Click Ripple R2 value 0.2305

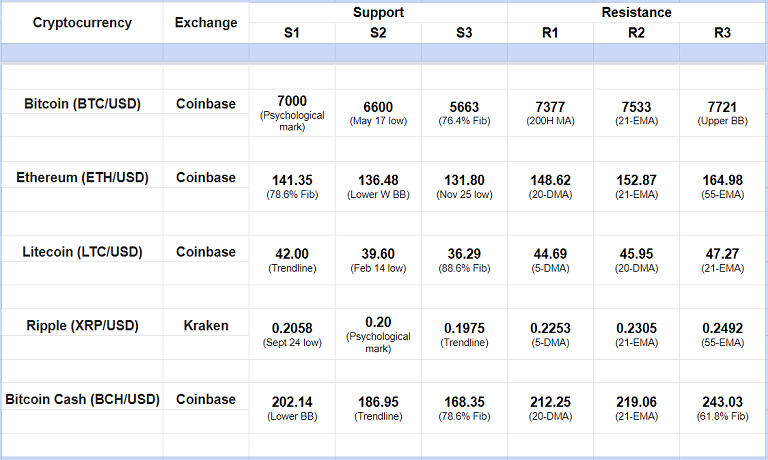click(x=637, y=328)
